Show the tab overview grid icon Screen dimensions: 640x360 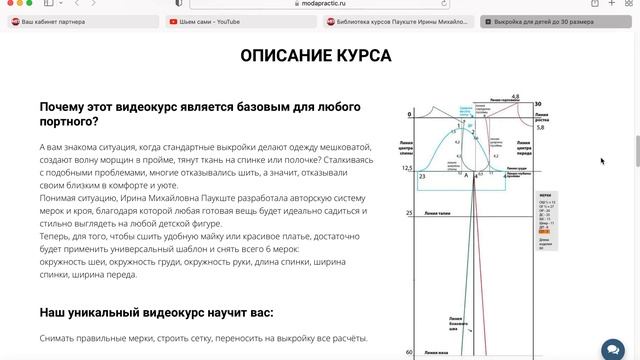coord(629,3)
